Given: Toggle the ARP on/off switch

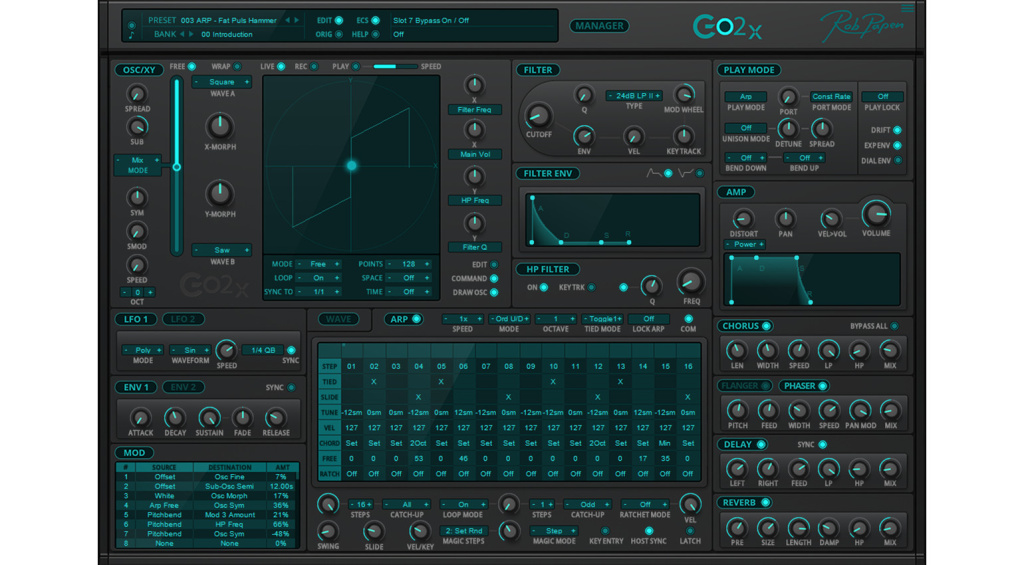Looking at the screenshot, I should click(416, 319).
